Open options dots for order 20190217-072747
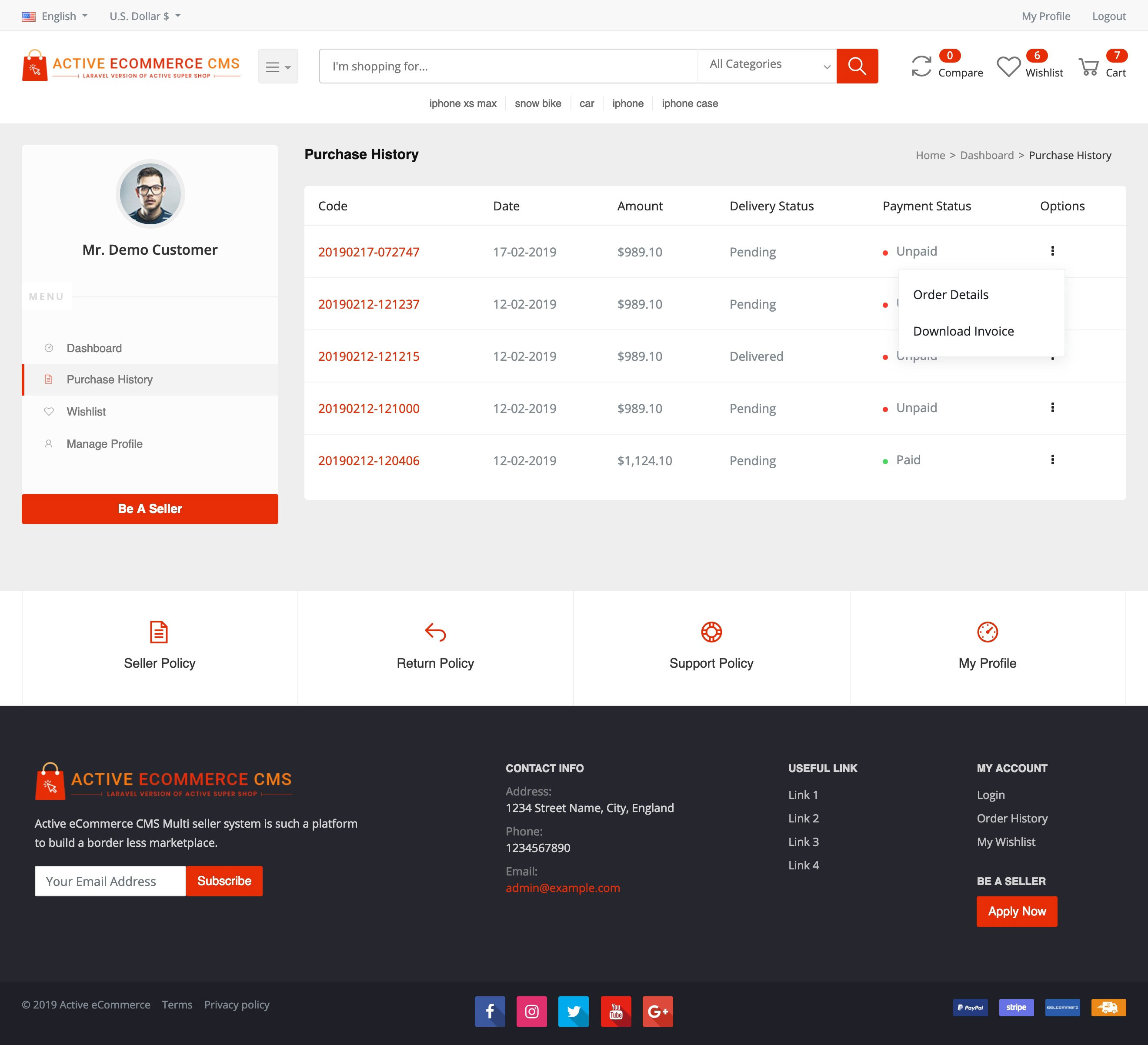This screenshot has height=1045, width=1148. 1052,251
